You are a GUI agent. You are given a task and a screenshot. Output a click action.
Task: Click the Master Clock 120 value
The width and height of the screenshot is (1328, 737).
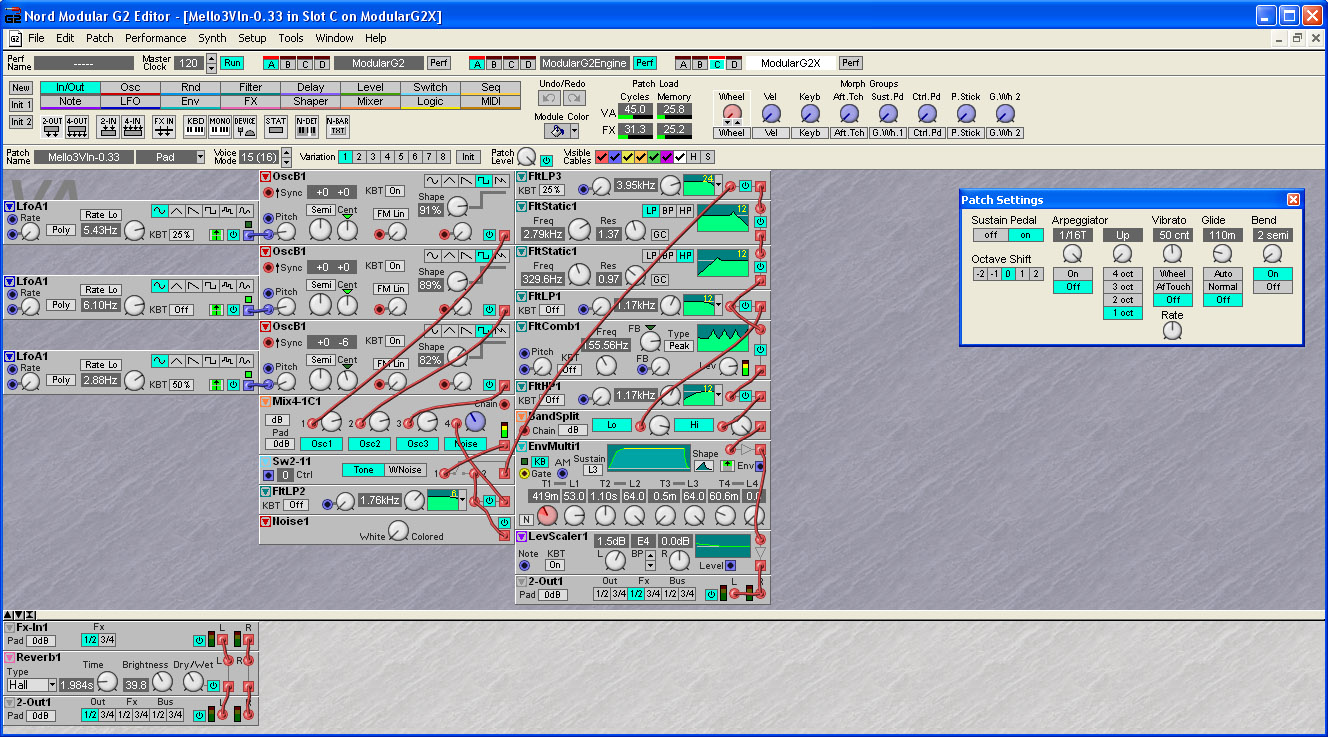point(189,63)
